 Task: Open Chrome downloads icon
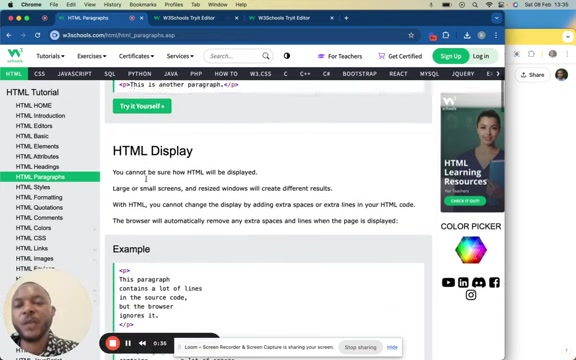click(x=467, y=35)
